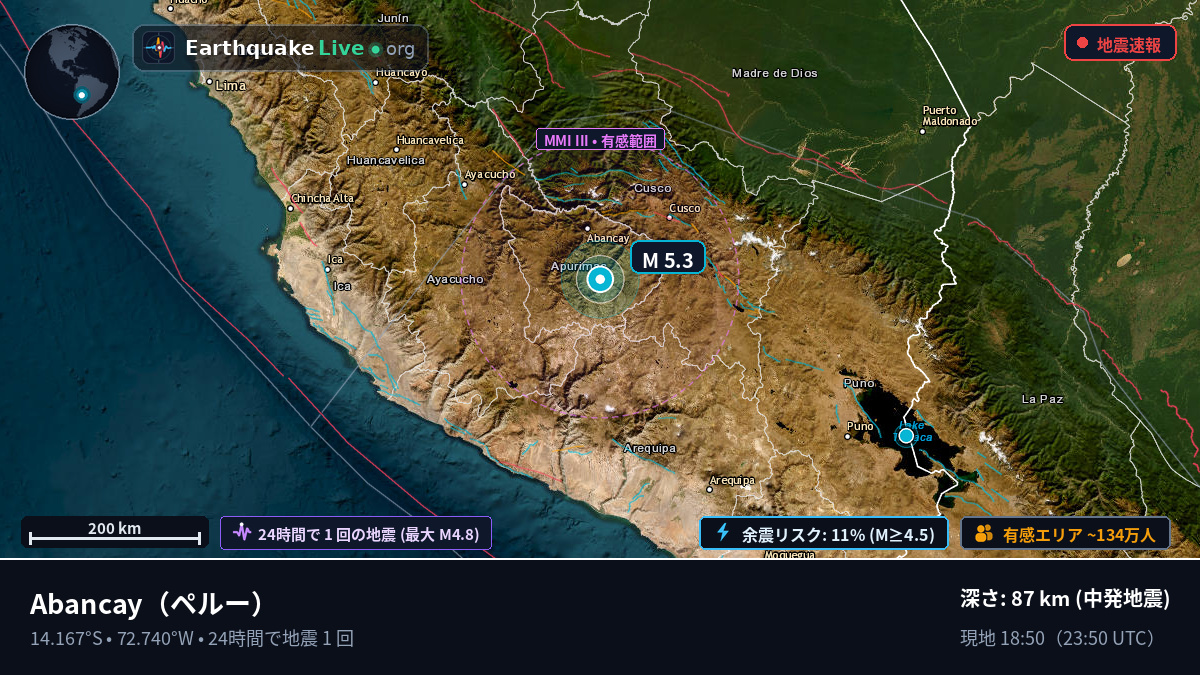Click the Madre de Dios region label

point(774,73)
